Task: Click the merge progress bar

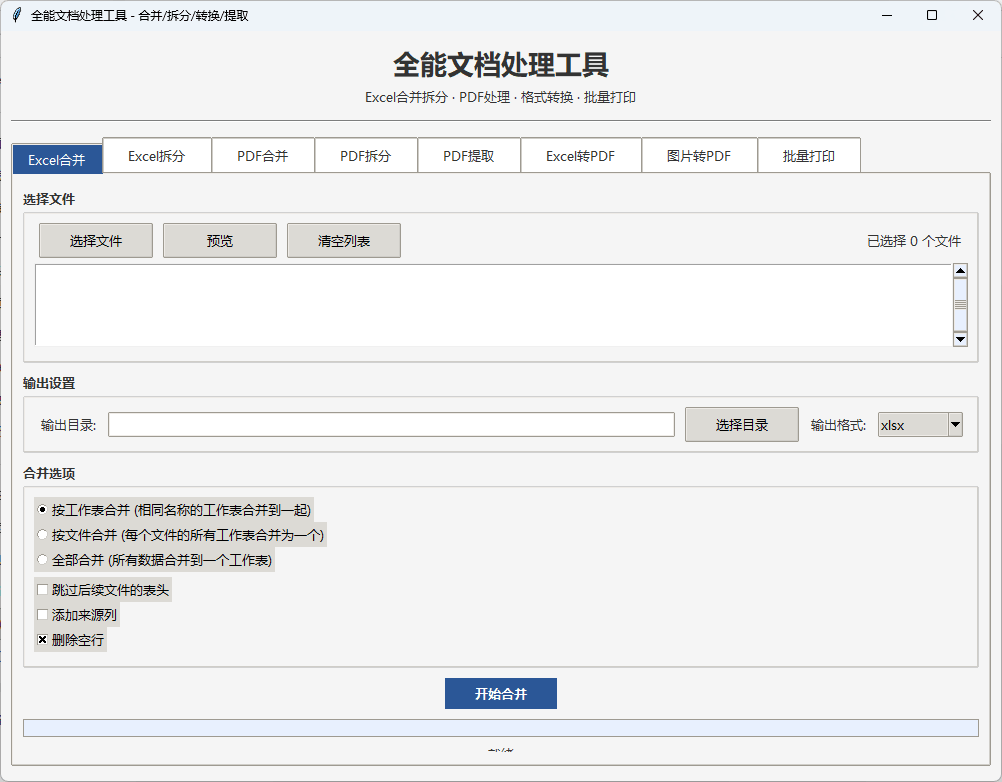Action: tap(501, 728)
